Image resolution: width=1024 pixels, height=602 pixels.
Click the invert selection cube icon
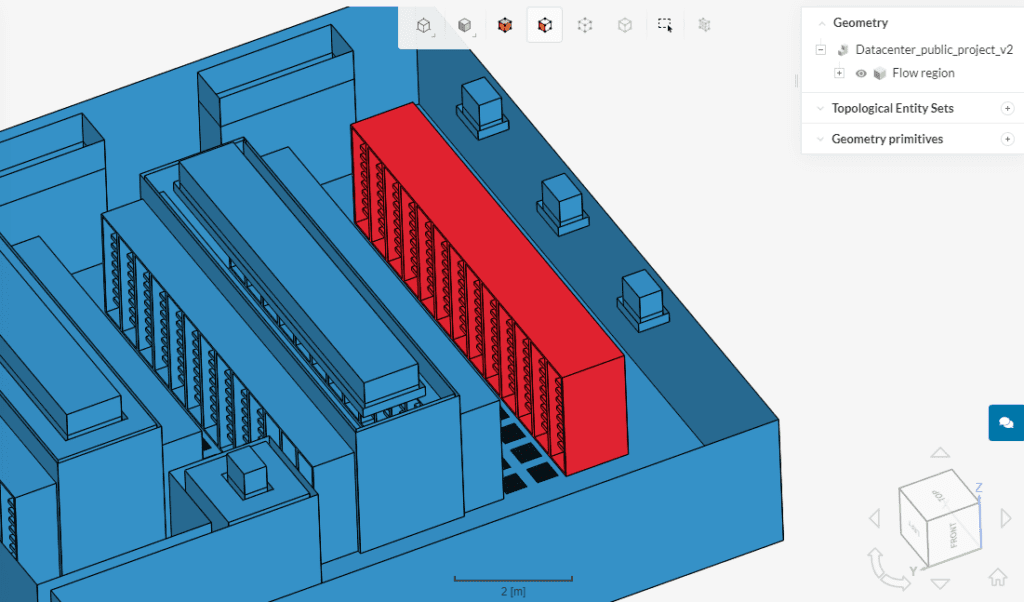pos(505,25)
